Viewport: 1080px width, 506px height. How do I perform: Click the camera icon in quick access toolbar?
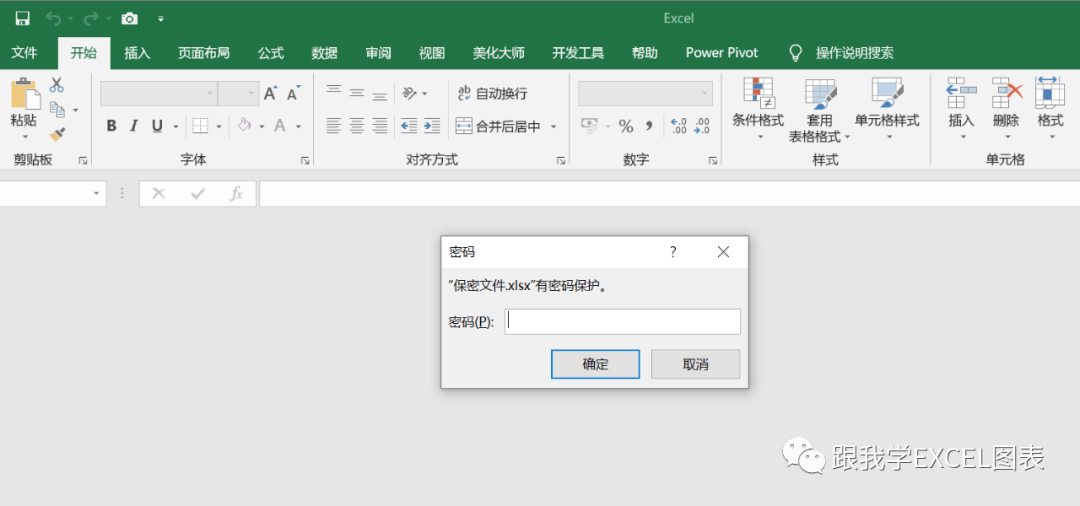(x=129, y=19)
